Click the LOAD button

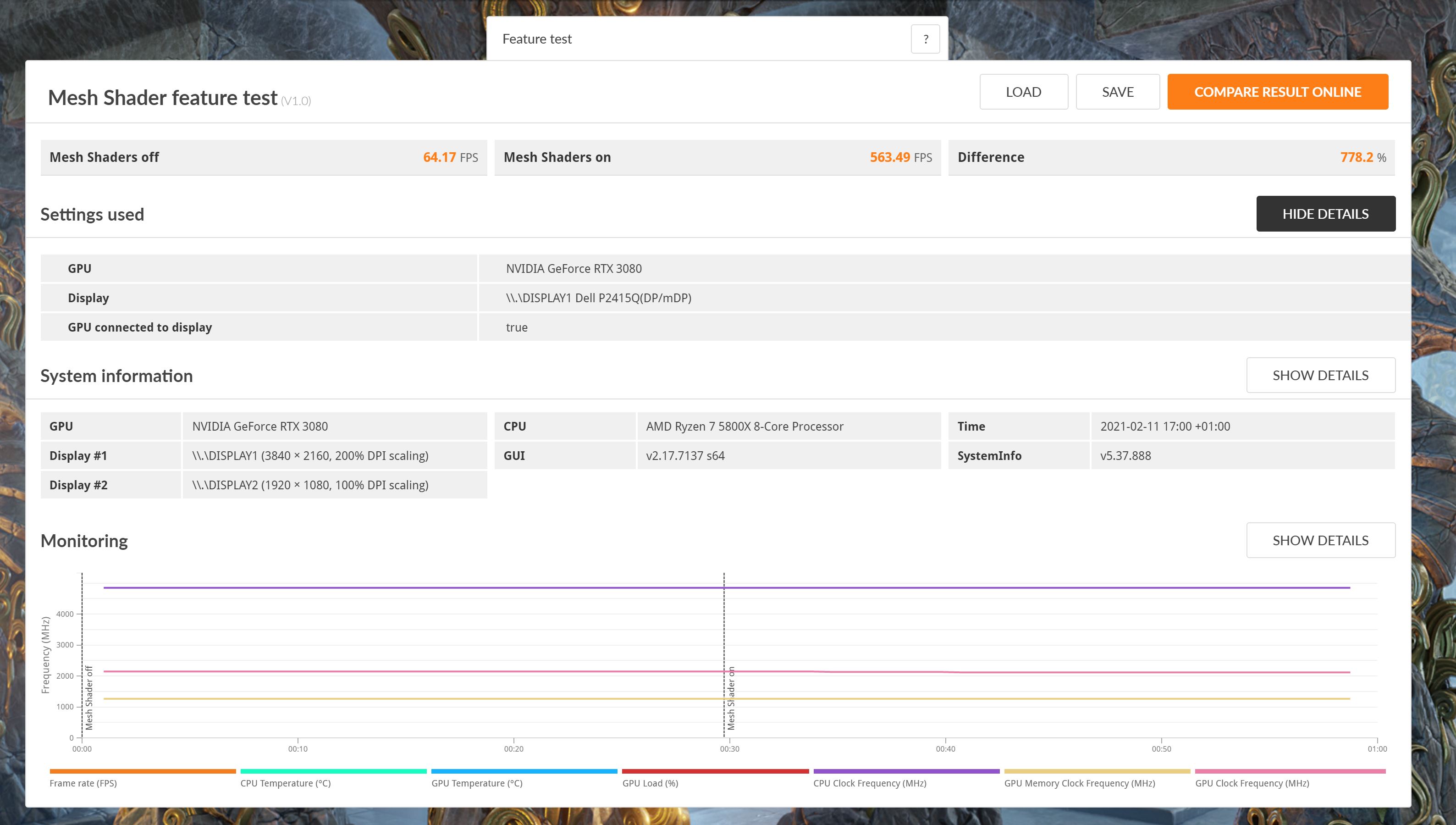pyautogui.click(x=1023, y=92)
